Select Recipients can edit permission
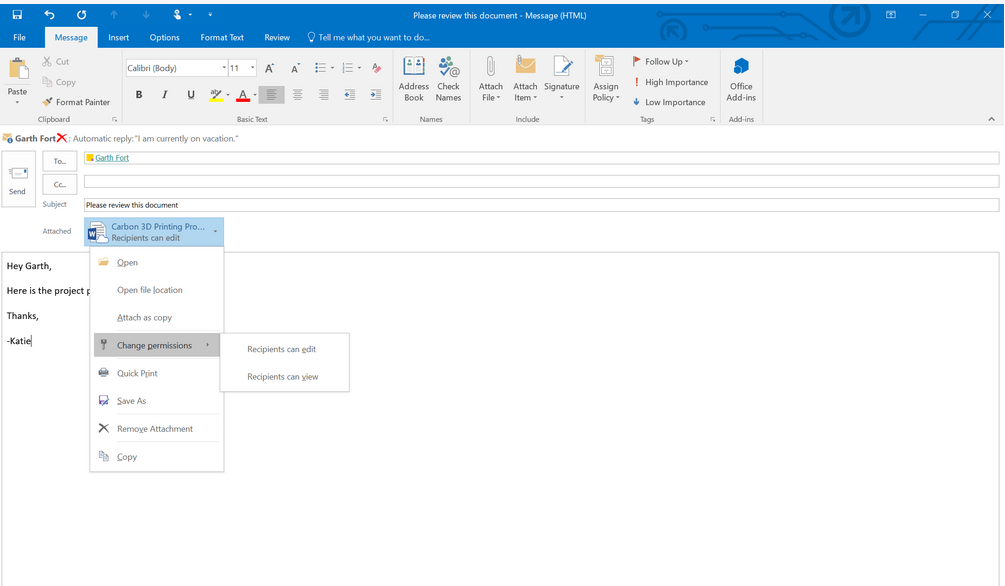This screenshot has height=586, width=1005. point(285,349)
